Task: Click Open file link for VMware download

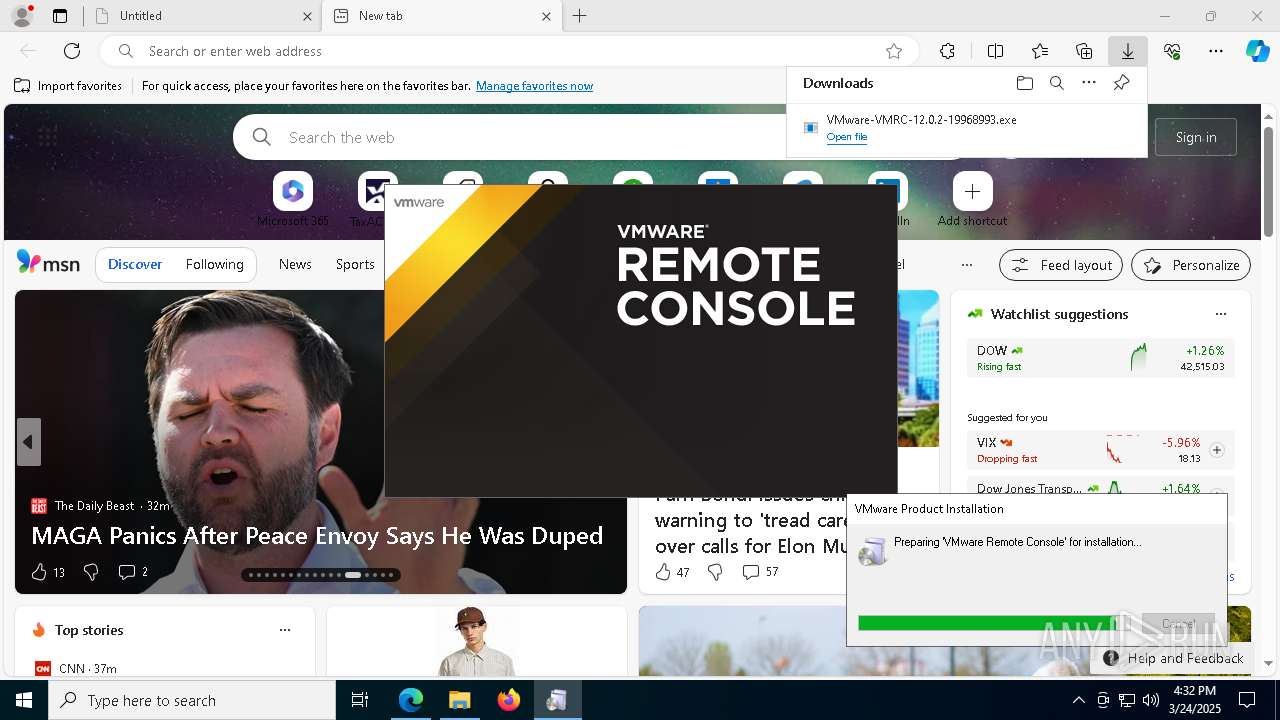Action: pos(847,137)
